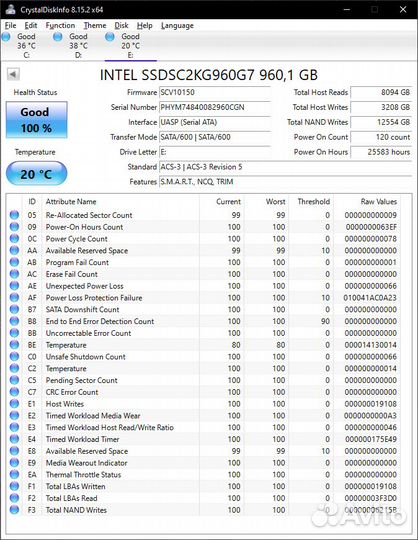Screen dimensions: 418x540
Task: Click the Current column header
Action: [222, 202]
